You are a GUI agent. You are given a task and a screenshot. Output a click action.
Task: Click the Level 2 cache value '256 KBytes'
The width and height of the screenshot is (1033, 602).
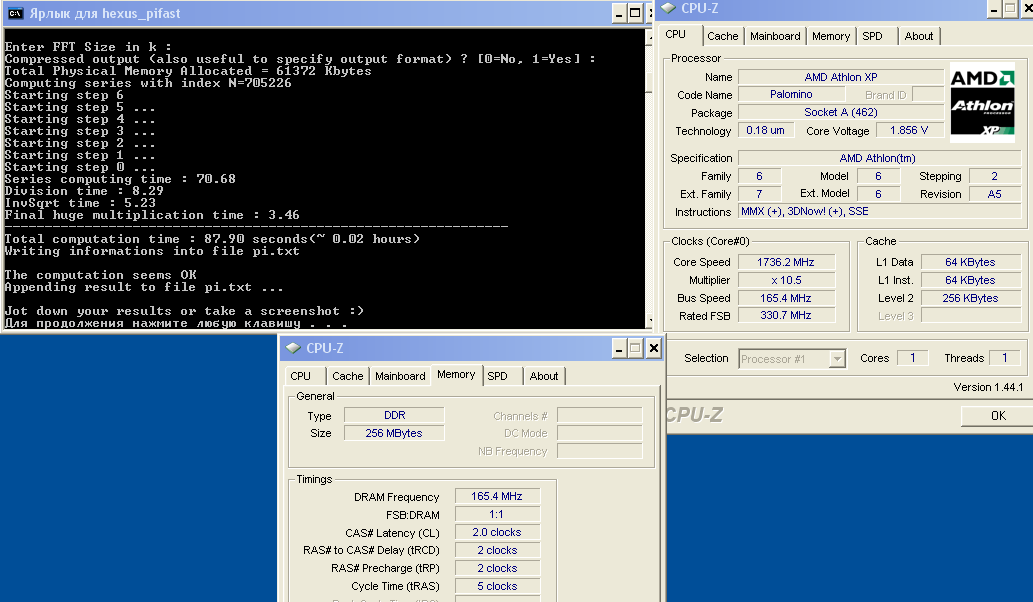(970, 298)
